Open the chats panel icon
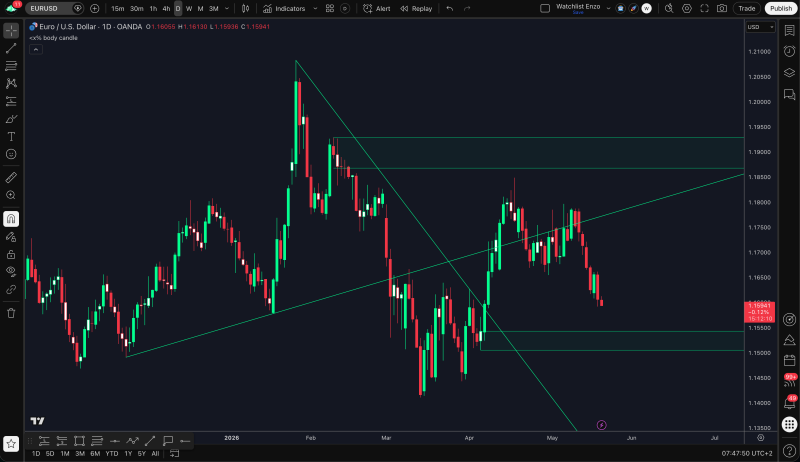This screenshot has height=462, width=800. pos(789,94)
